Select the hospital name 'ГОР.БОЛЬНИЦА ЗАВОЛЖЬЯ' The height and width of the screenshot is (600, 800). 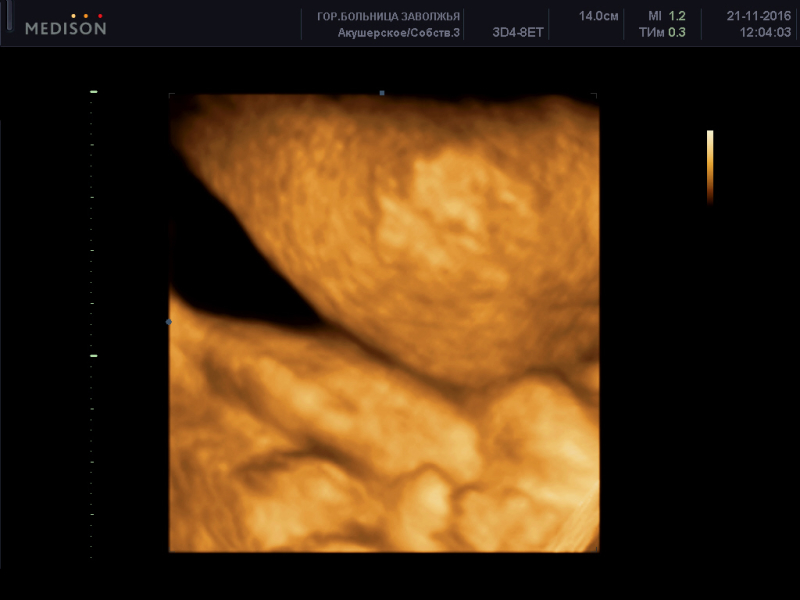pyautogui.click(x=388, y=16)
